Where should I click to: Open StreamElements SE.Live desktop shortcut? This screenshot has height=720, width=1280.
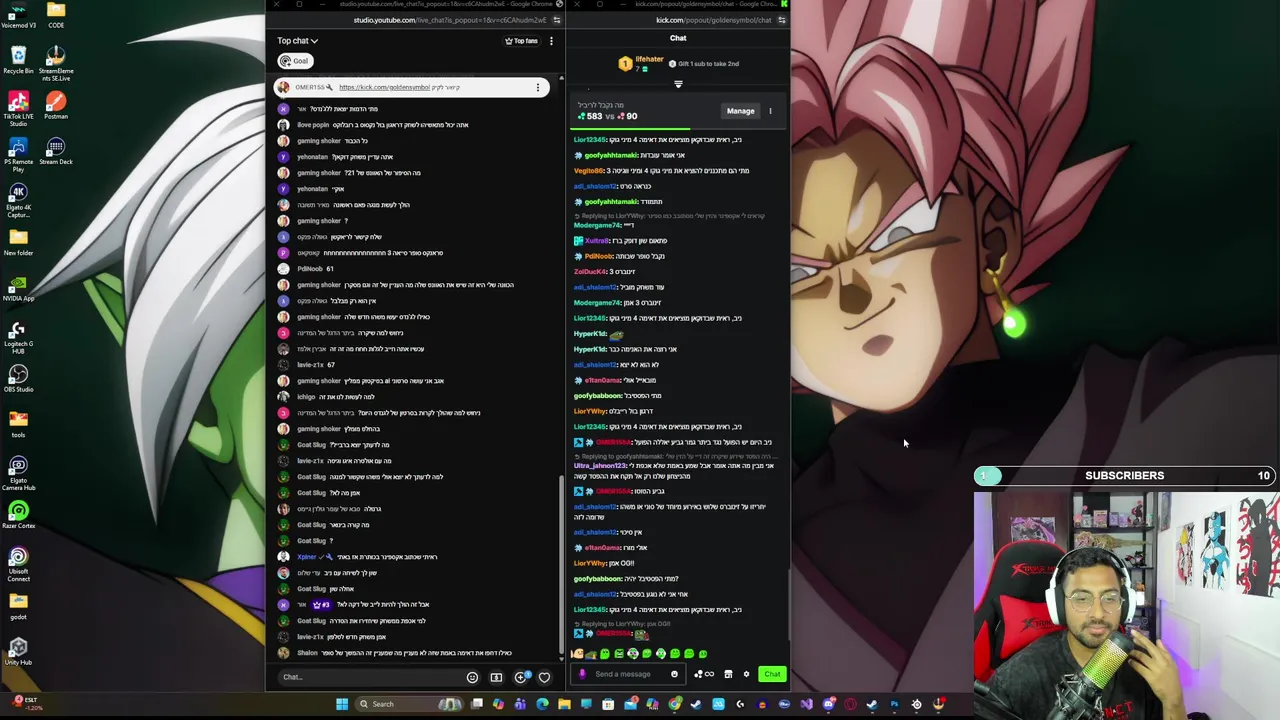[56, 62]
